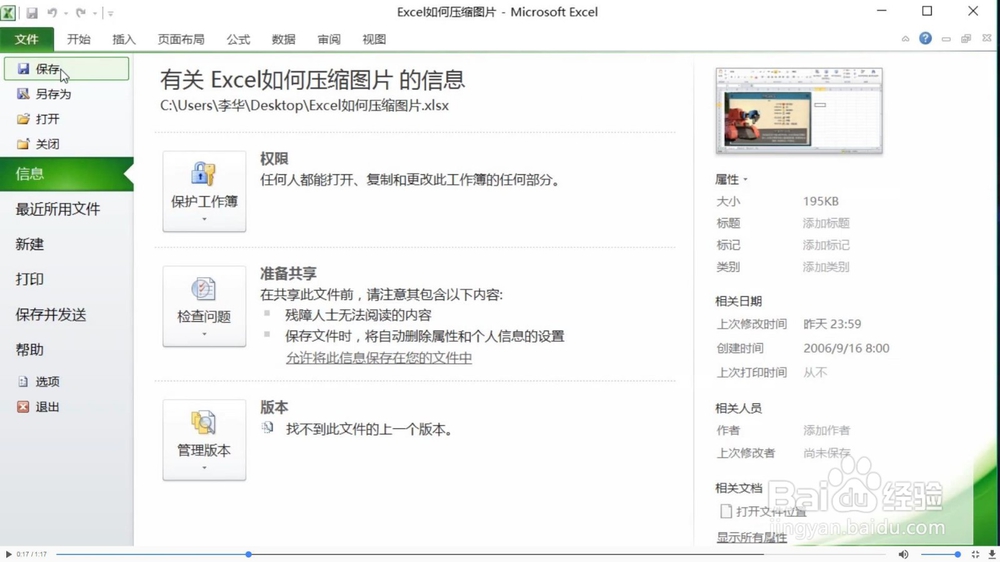Image resolution: width=1000 pixels, height=562 pixels.
Task: Click the ribbon minimize caret icon
Action: (905, 39)
